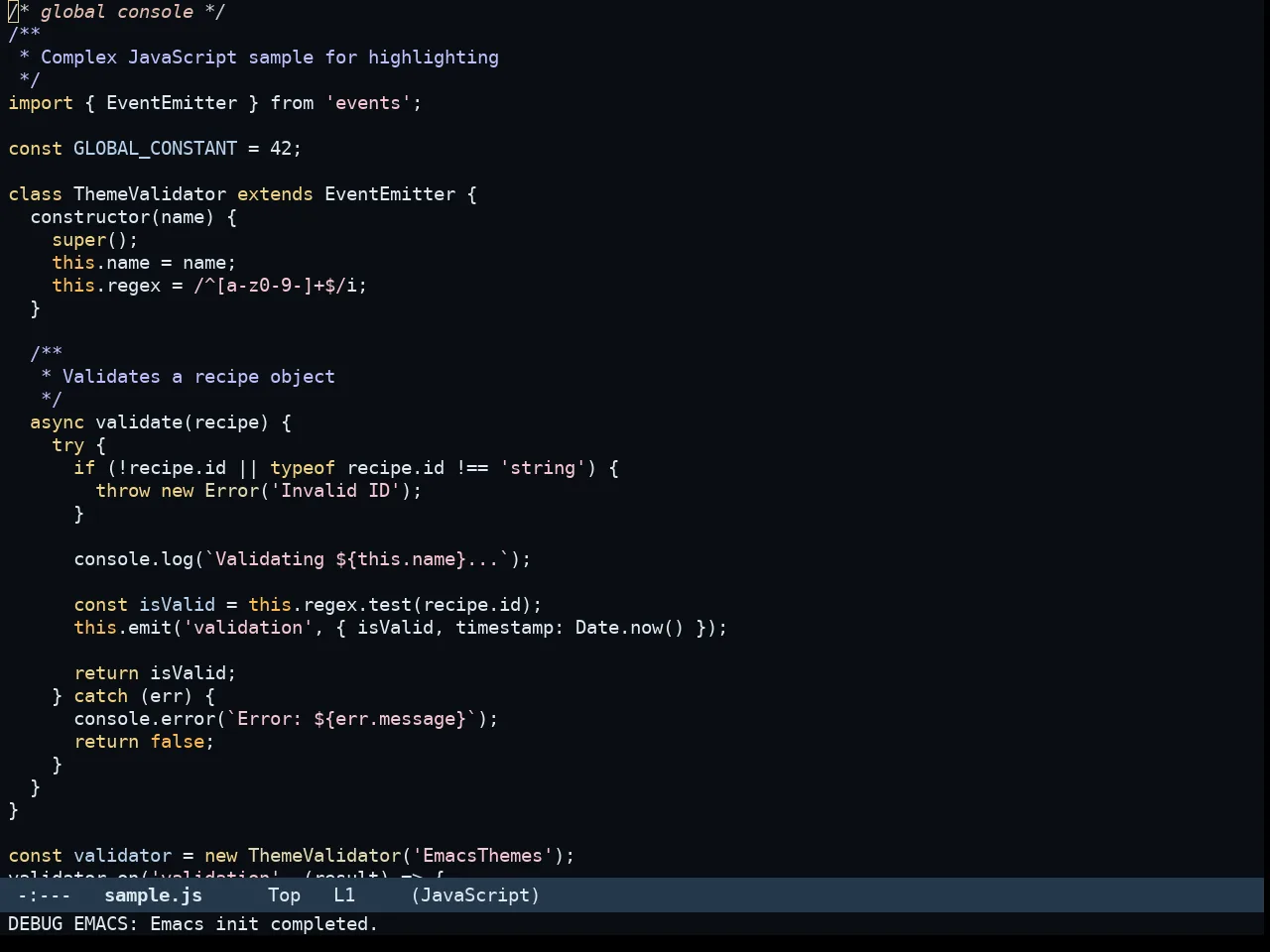Image resolution: width=1270 pixels, height=952 pixels.
Task: Click EventEmitter after the extends keyword
Action: pyautogui.click(x=390, y=193)
